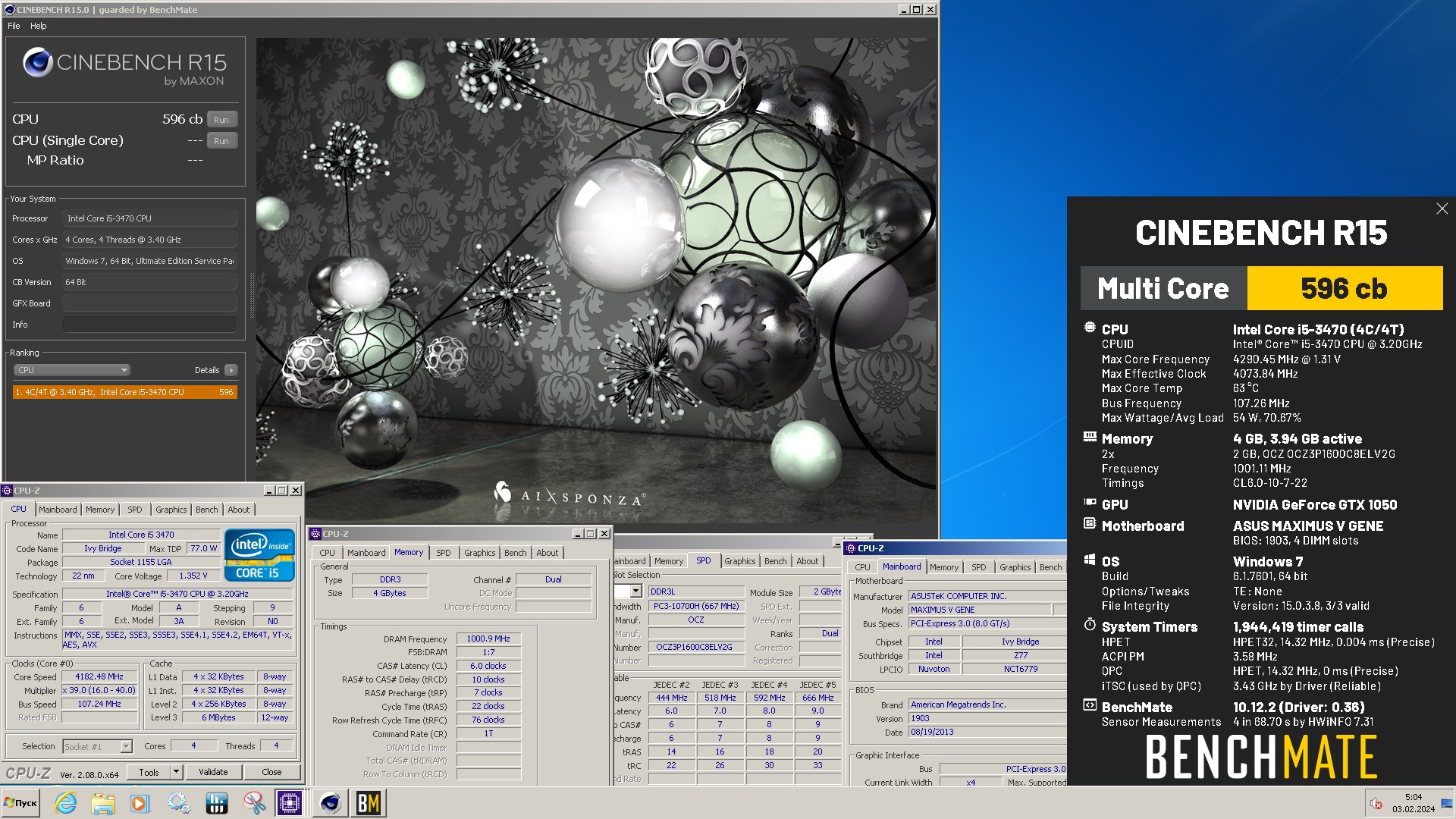Click the blue monitor tray icon
The height and width of the screenshot is (819, 1456).
coord(1447,804)
